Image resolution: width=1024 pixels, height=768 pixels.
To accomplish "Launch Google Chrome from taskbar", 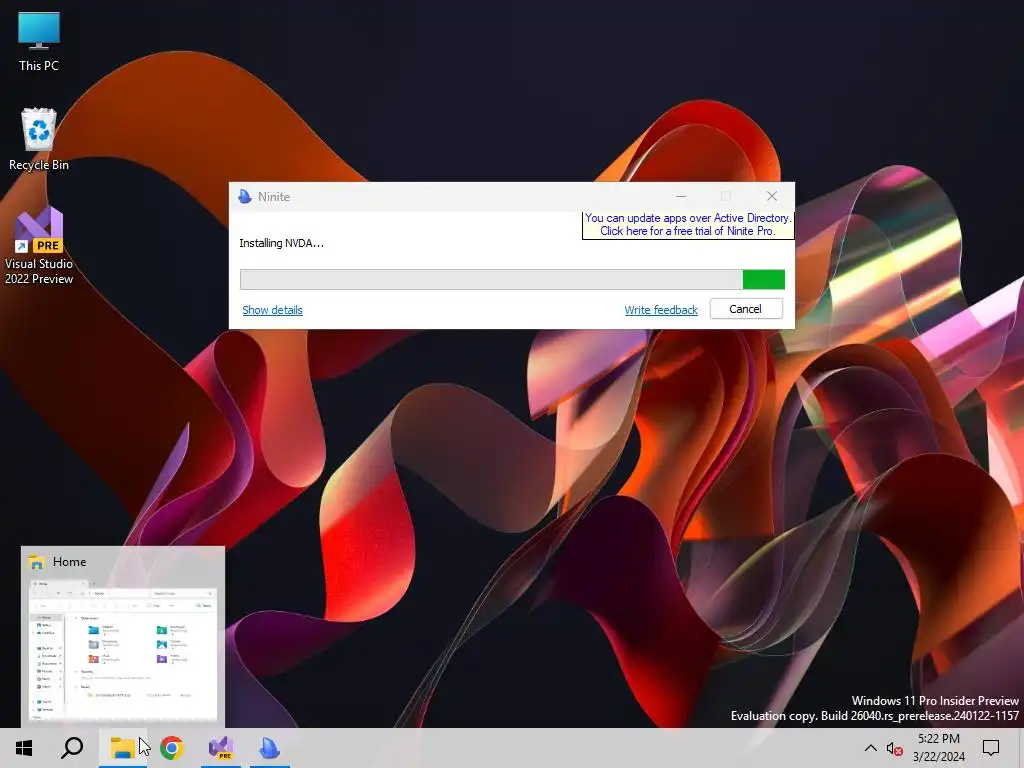I will (172, 748).
